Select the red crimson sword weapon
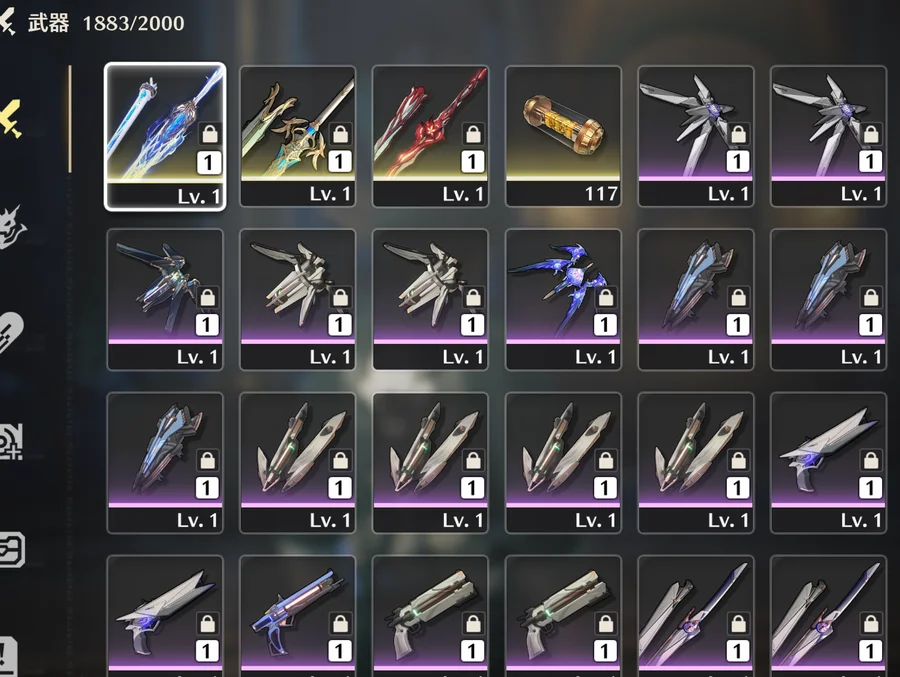The image size is (900, 677). click(430, 136)
